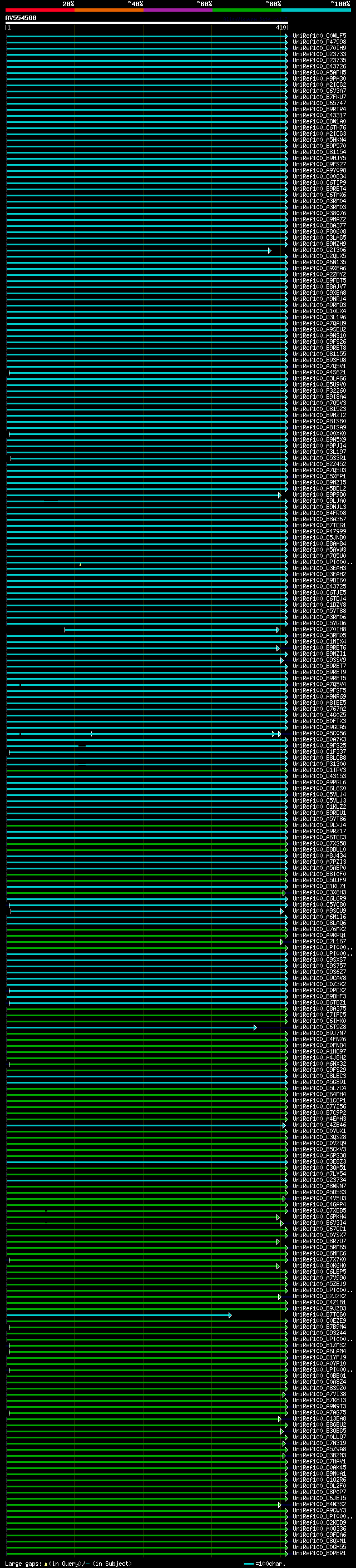Viewport: 356px width, 1568px height.
Task: Click hit label UniRef100_C5YC80
Action: [319, 905]
